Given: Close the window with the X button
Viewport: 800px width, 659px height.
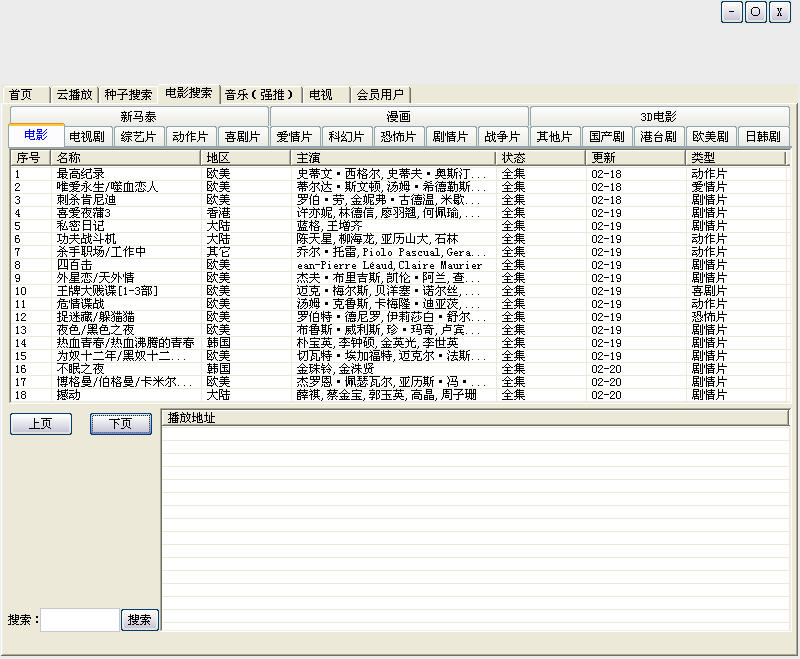Looking at the screenshot, I should click(x=780, y=12).
